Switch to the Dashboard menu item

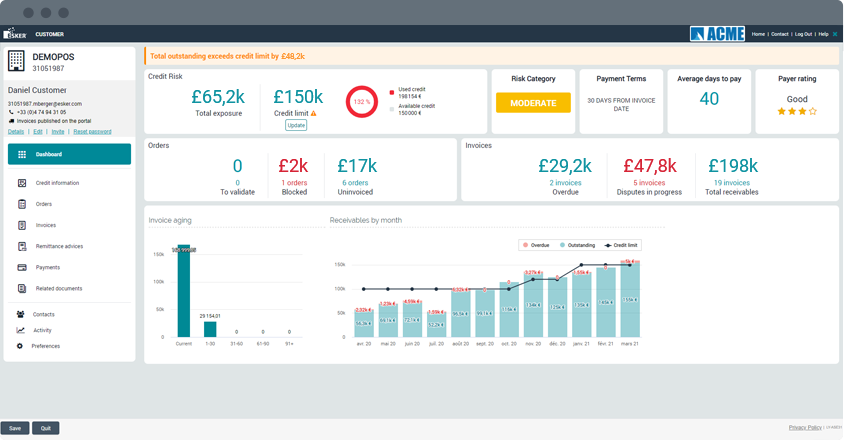tap(69, 154)
